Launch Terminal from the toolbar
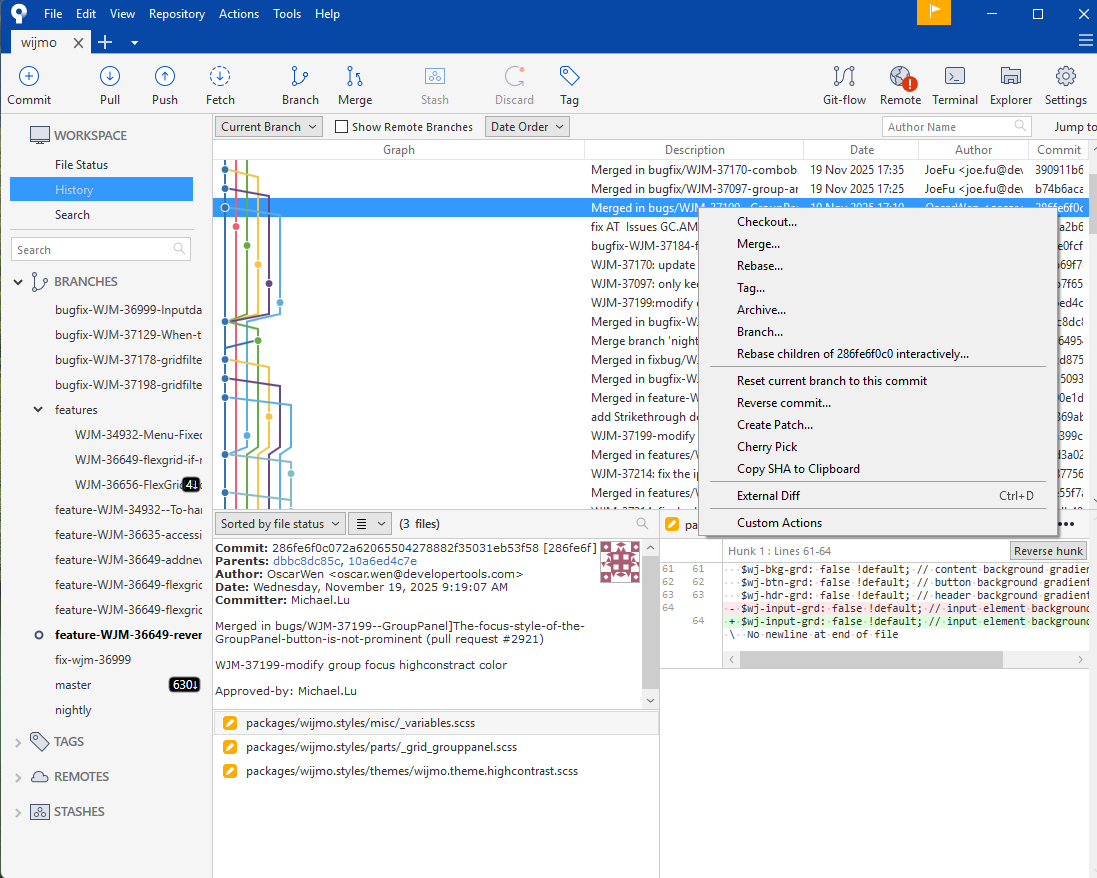The height and width of the screenshot is (878, 1097). tap(954, 85)
